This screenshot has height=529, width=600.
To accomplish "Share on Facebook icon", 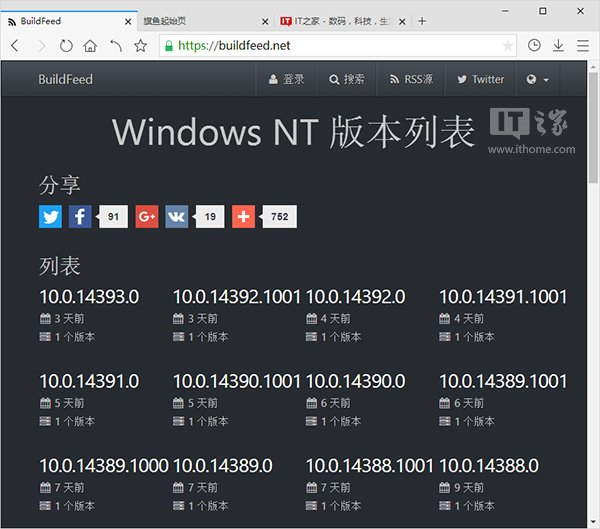I will [x=80, y=216].
